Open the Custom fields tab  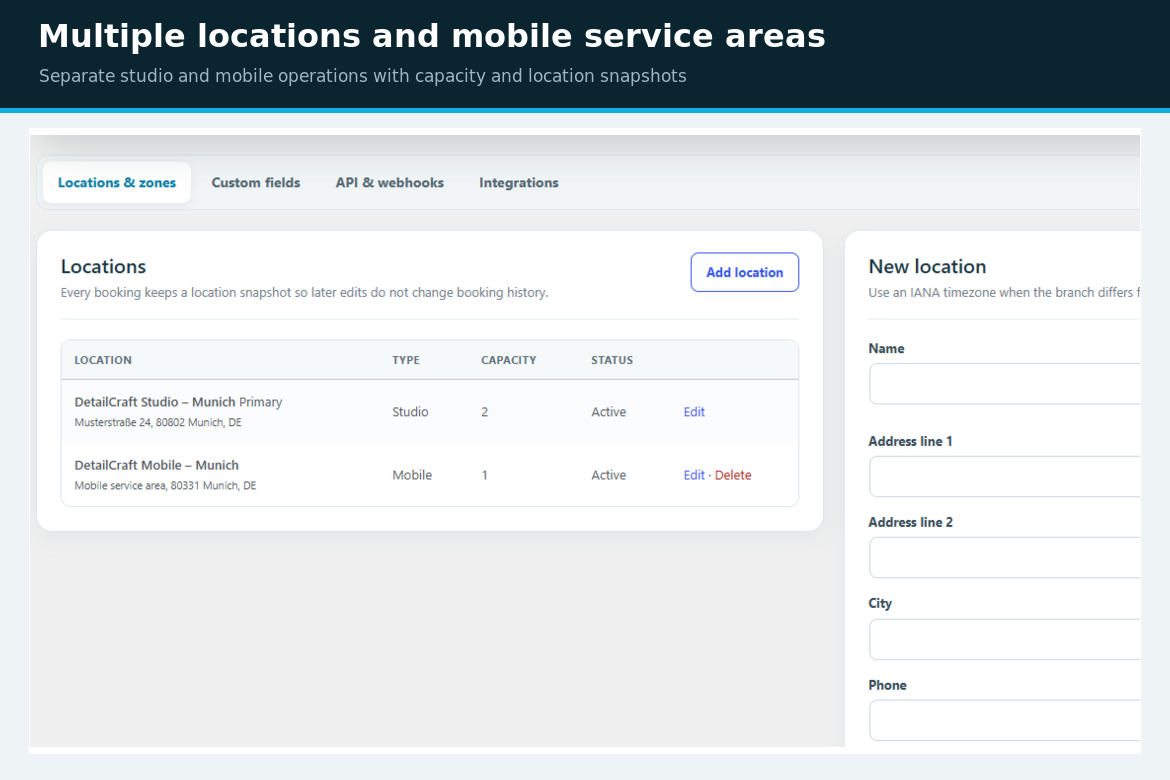pyautogui.click(x=255, y=183)
